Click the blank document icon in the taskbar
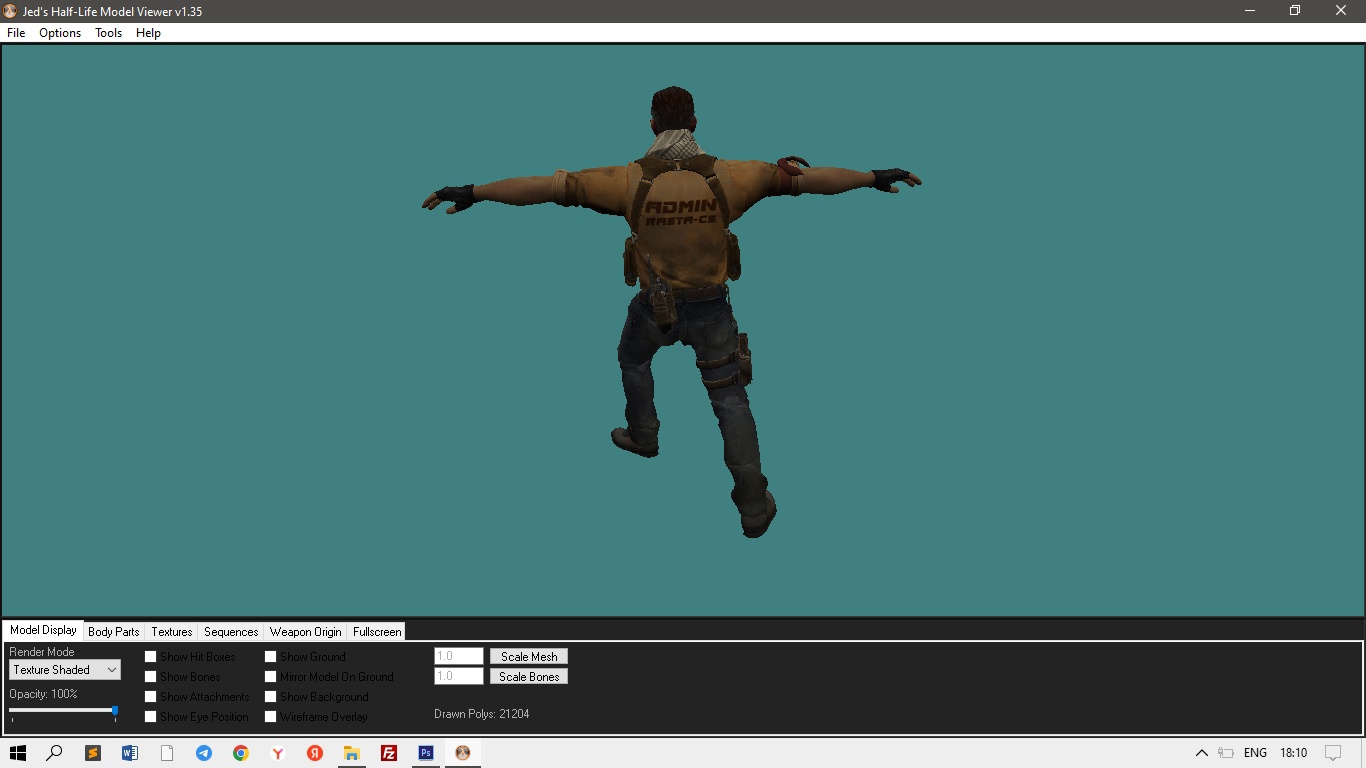 pos(167,753)
